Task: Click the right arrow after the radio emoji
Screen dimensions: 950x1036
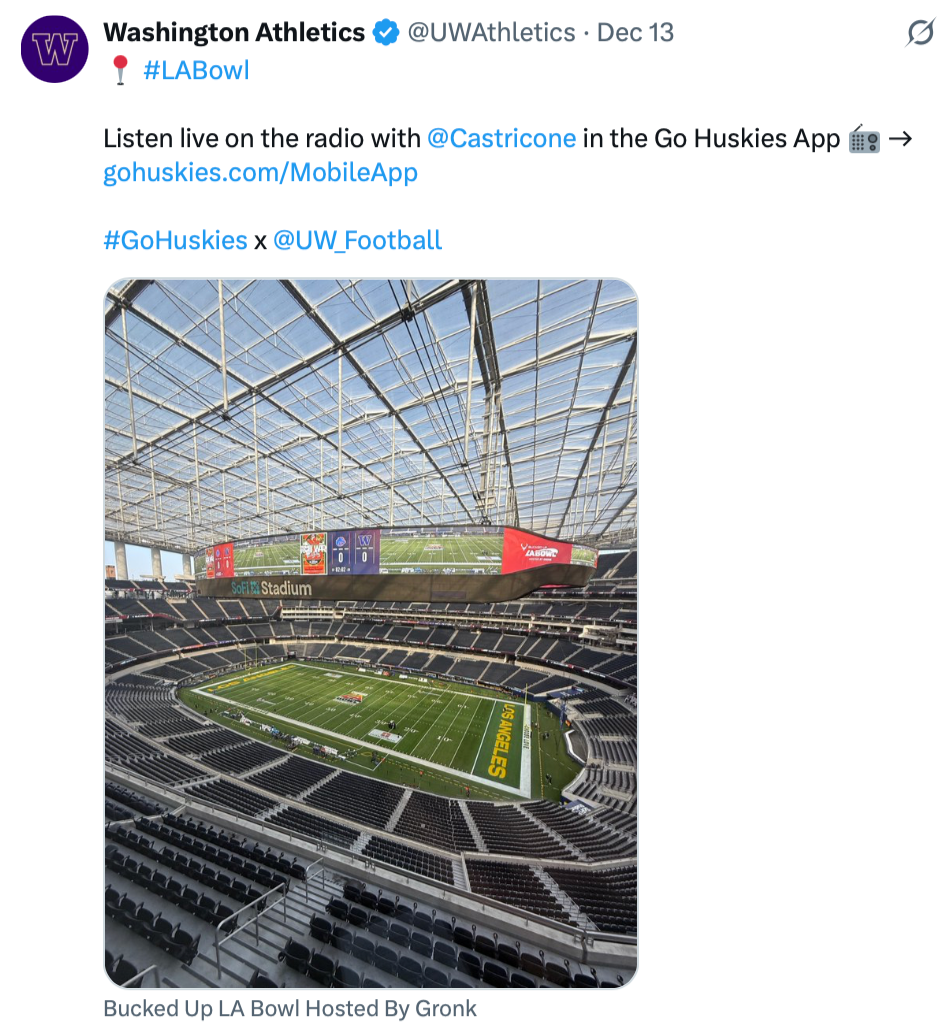Action: pyautogui.click(x=900, y=138)
